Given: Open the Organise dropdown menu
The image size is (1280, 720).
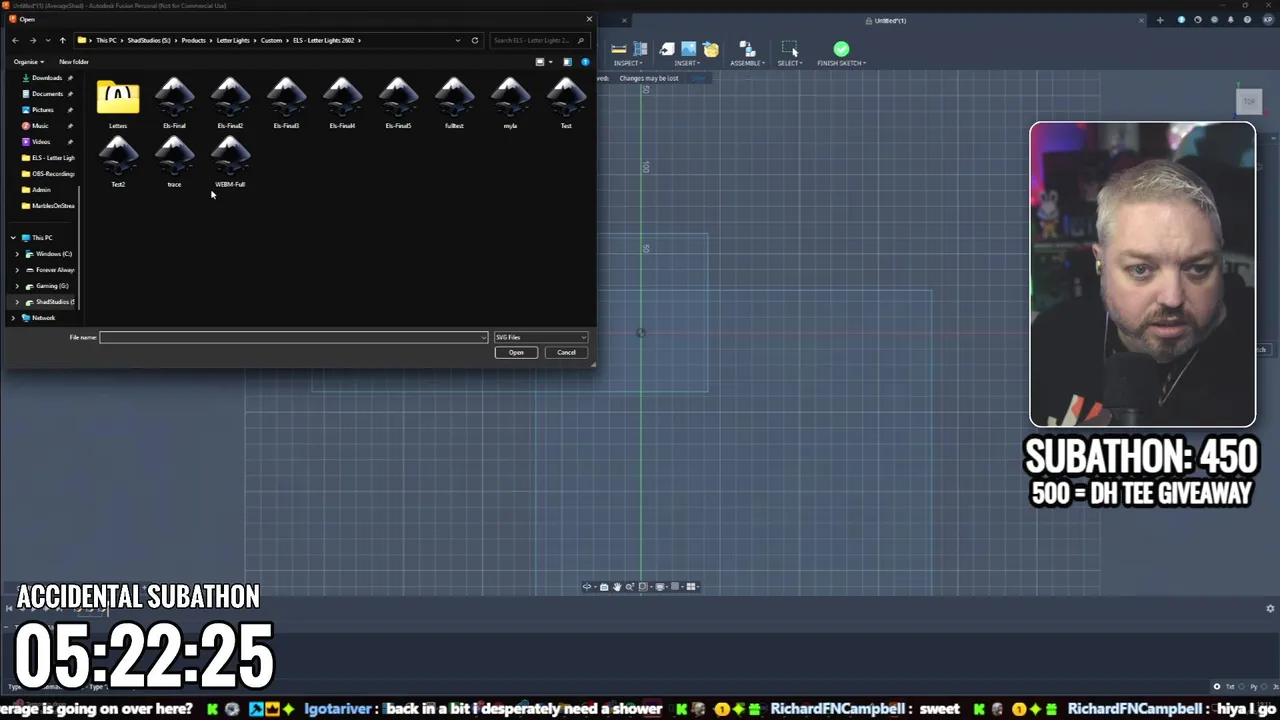Looking at the screenshot, I should [x=28, y=62].
